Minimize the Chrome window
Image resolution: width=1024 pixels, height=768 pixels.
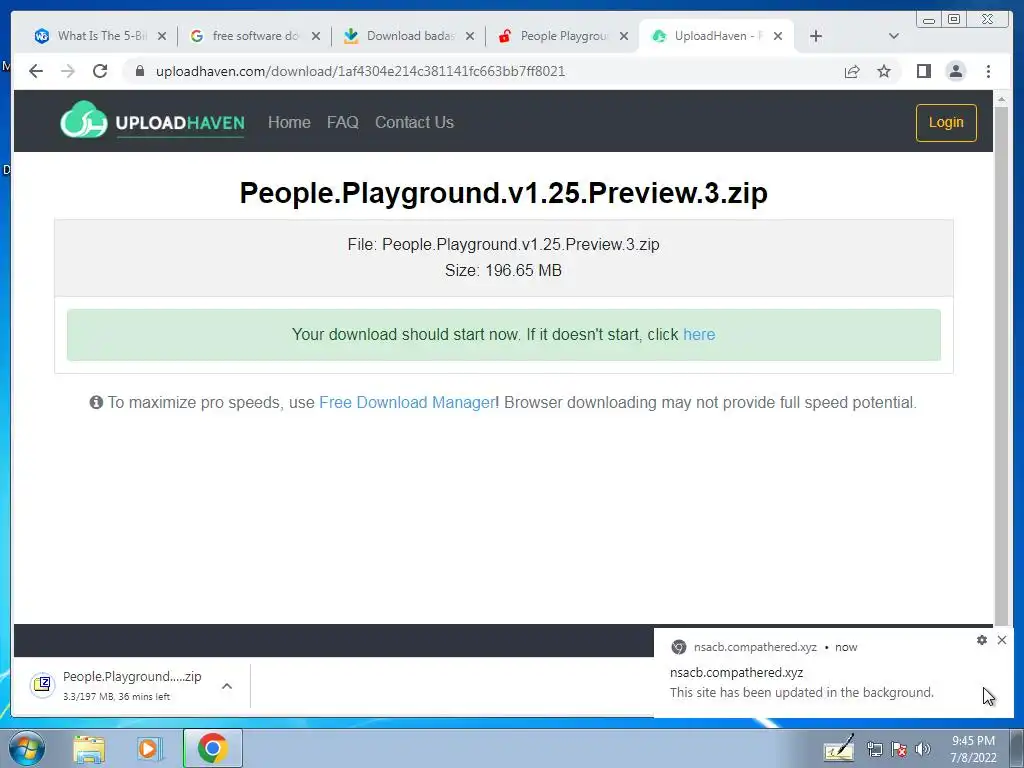[x=928, y=20]
